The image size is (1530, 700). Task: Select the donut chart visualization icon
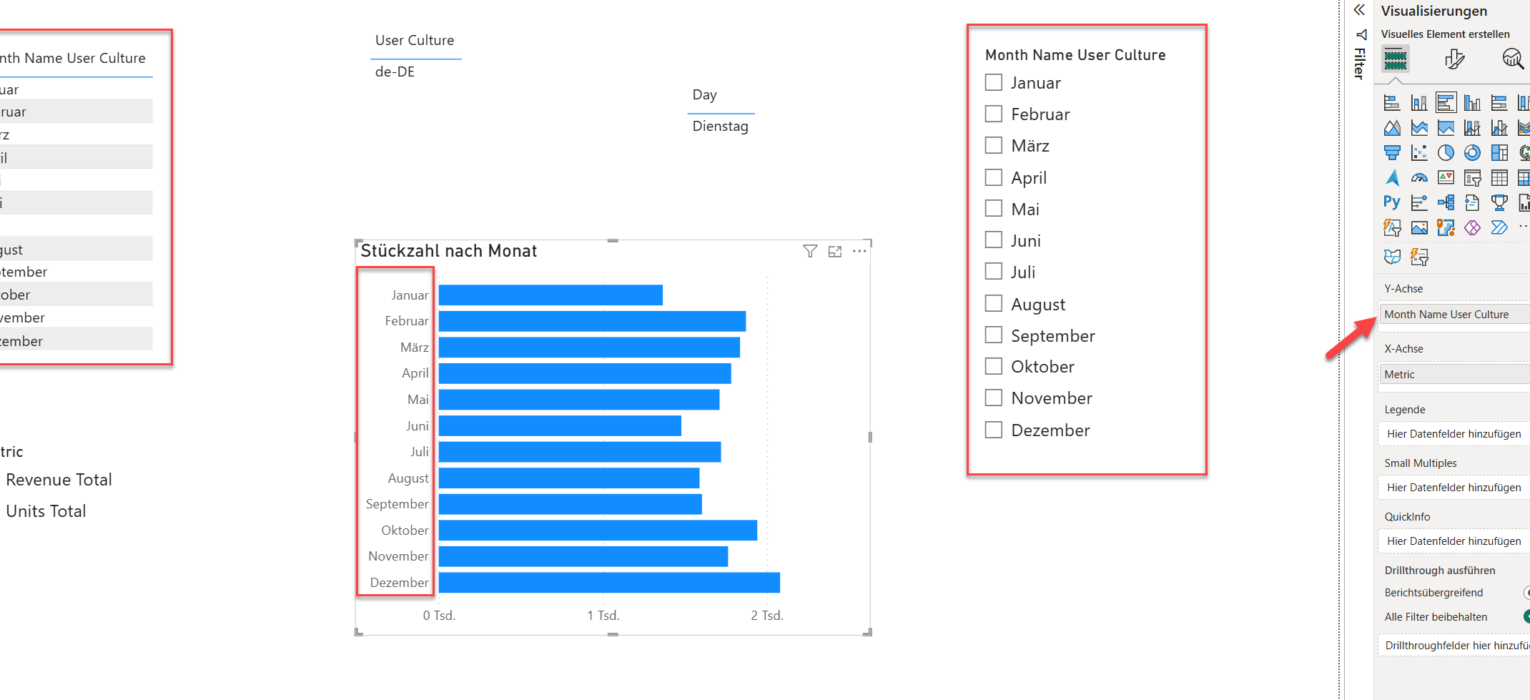(x=1472, y=153)
